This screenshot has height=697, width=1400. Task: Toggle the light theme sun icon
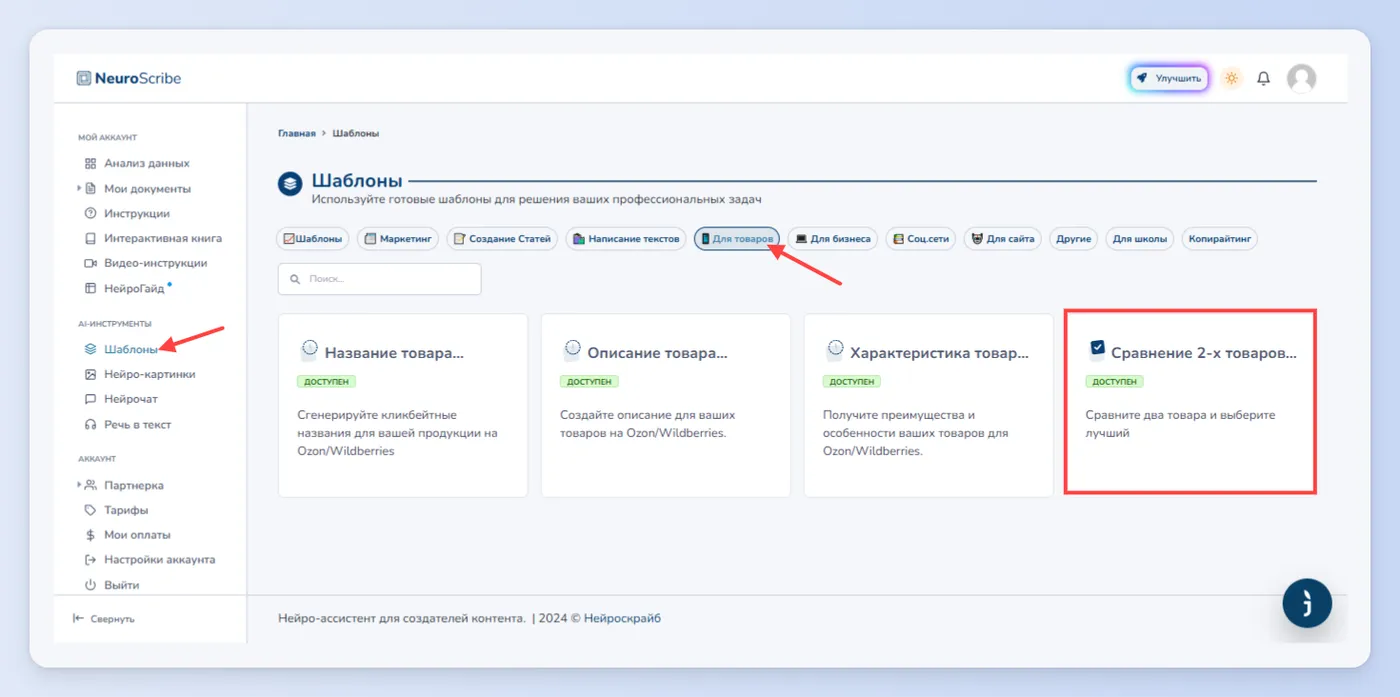tap(1231, 78)
